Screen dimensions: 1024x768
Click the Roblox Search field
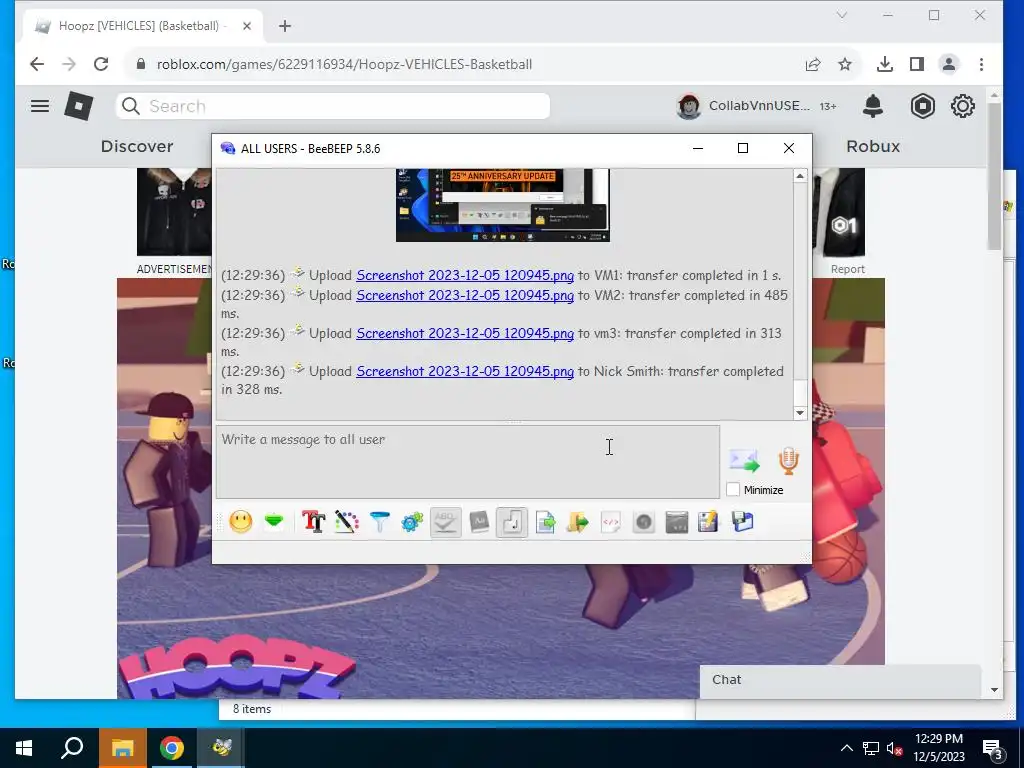coord(333,106)
